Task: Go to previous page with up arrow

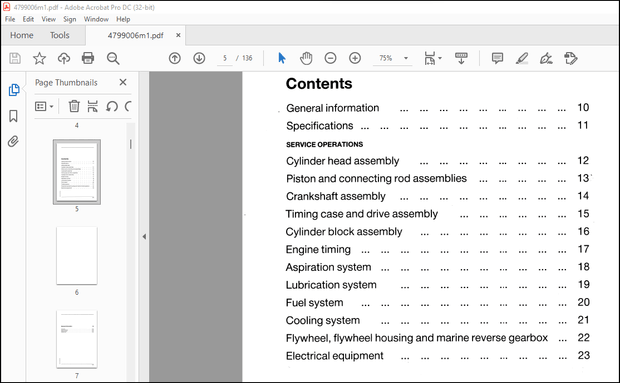Action: click(x=175, y=58)
